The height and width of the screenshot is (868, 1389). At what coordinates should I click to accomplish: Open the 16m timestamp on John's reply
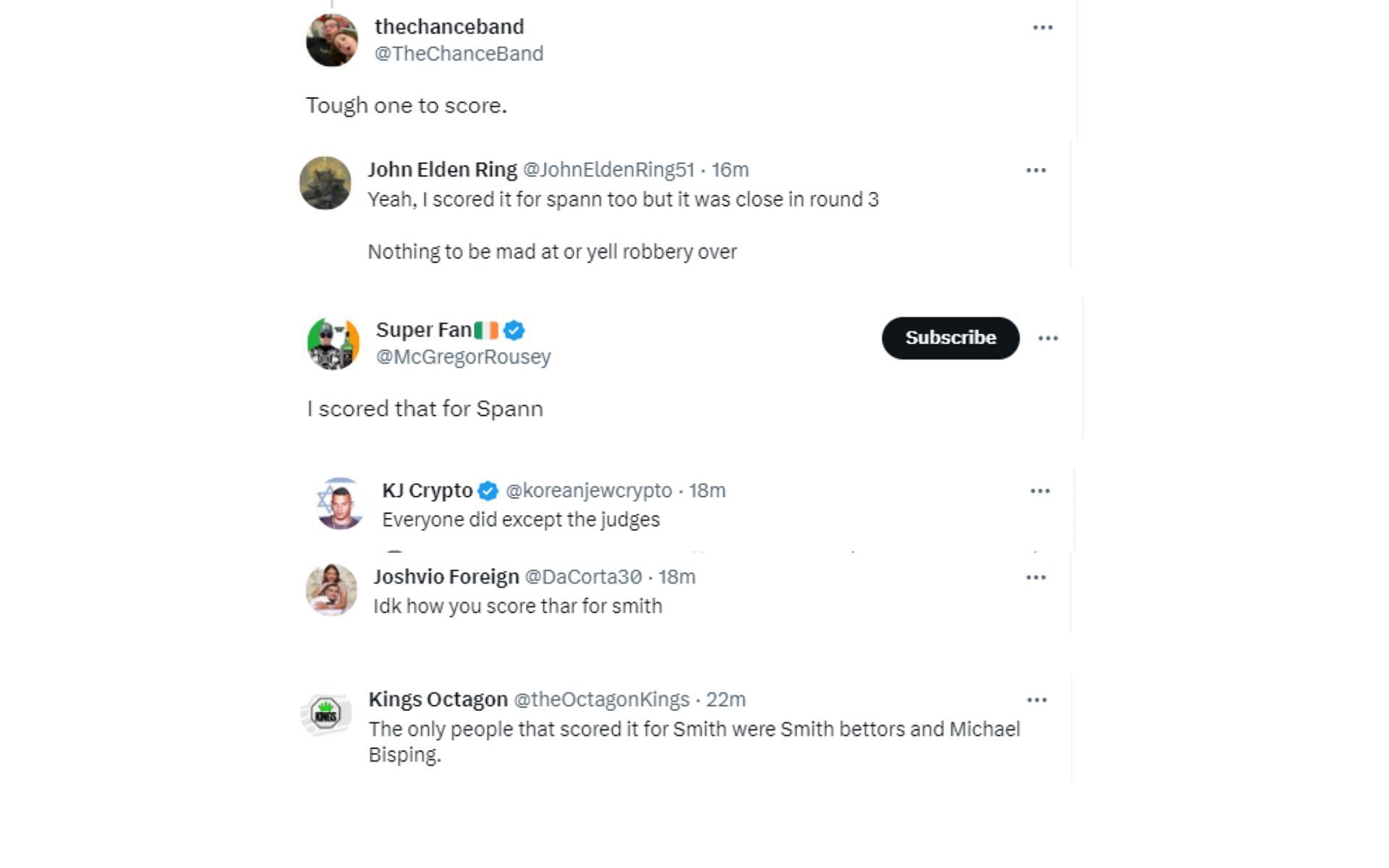[x=730, y=170]
